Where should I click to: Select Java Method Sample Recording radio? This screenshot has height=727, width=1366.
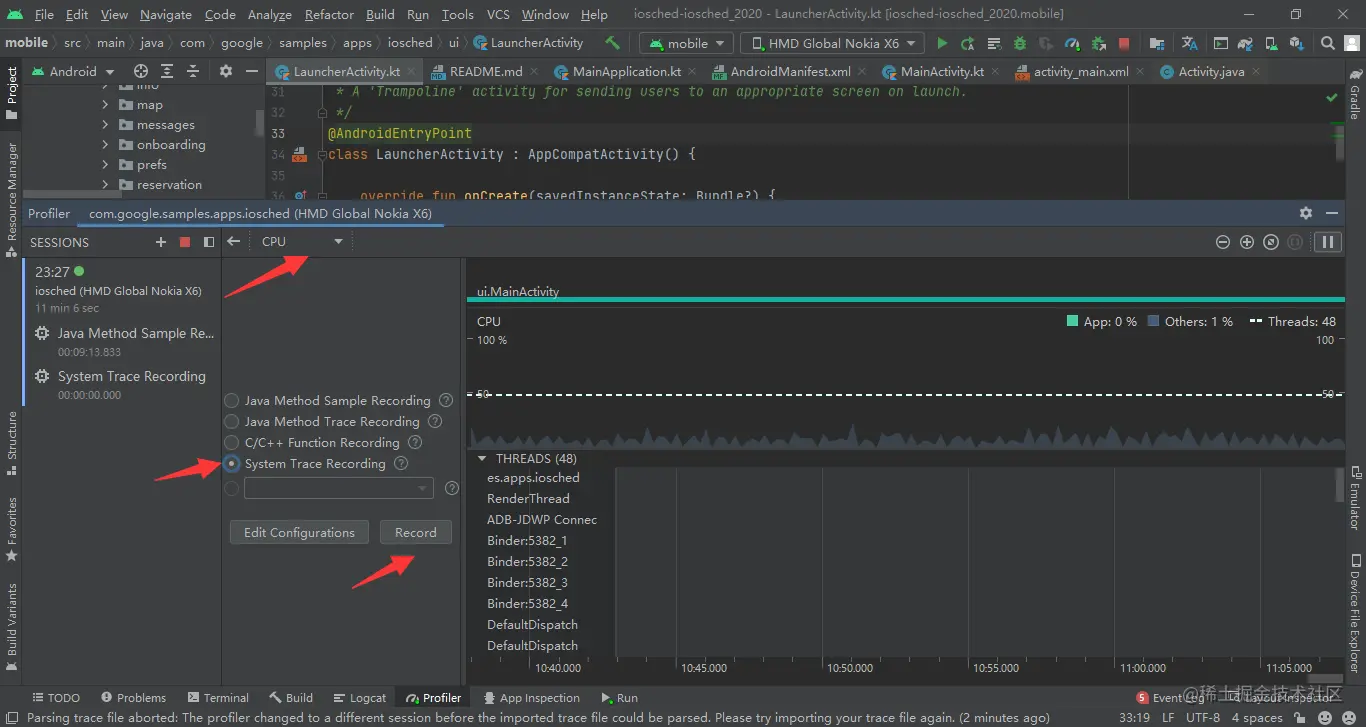[x=232, y=400]
